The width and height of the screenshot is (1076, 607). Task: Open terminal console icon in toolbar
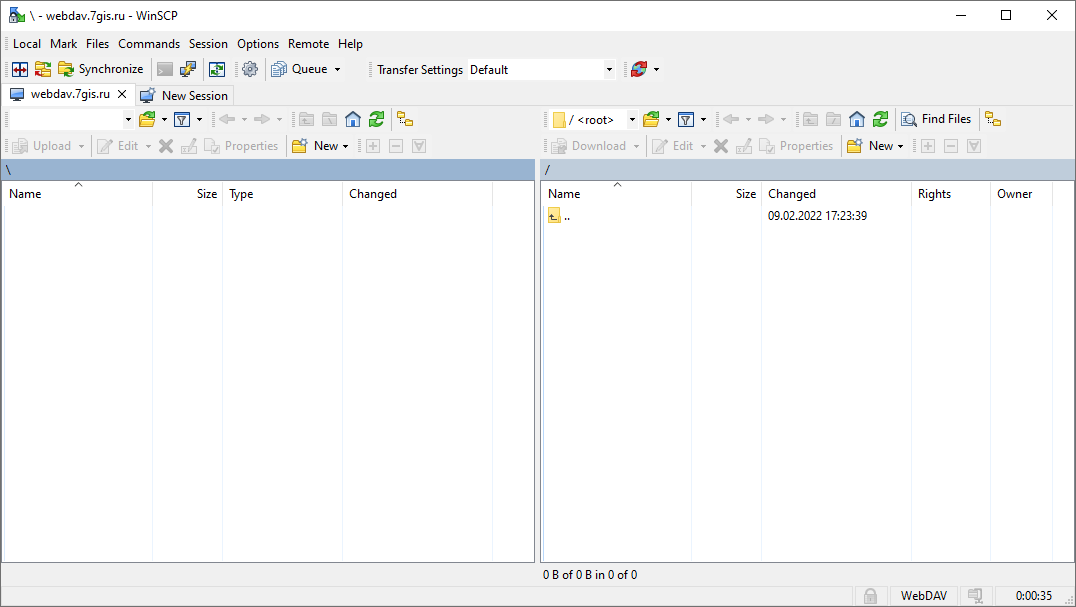click(x=165, y=69)
